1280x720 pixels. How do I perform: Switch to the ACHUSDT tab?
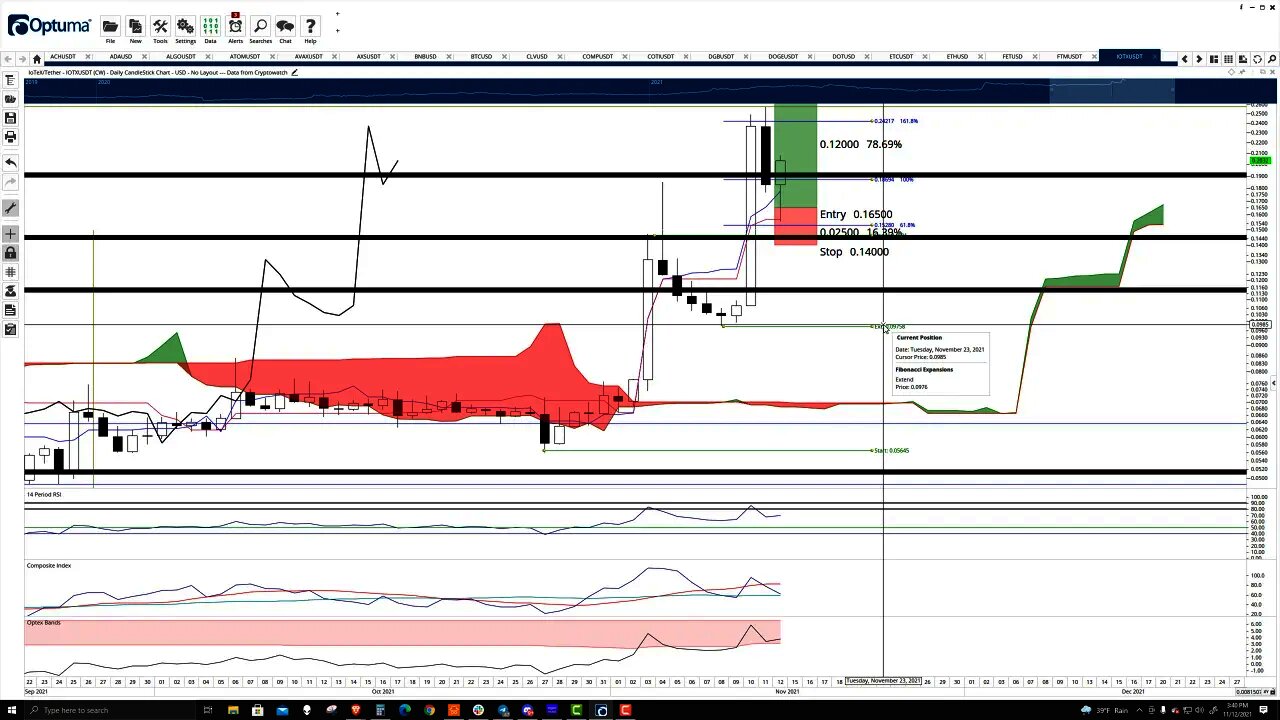[62, 57]
